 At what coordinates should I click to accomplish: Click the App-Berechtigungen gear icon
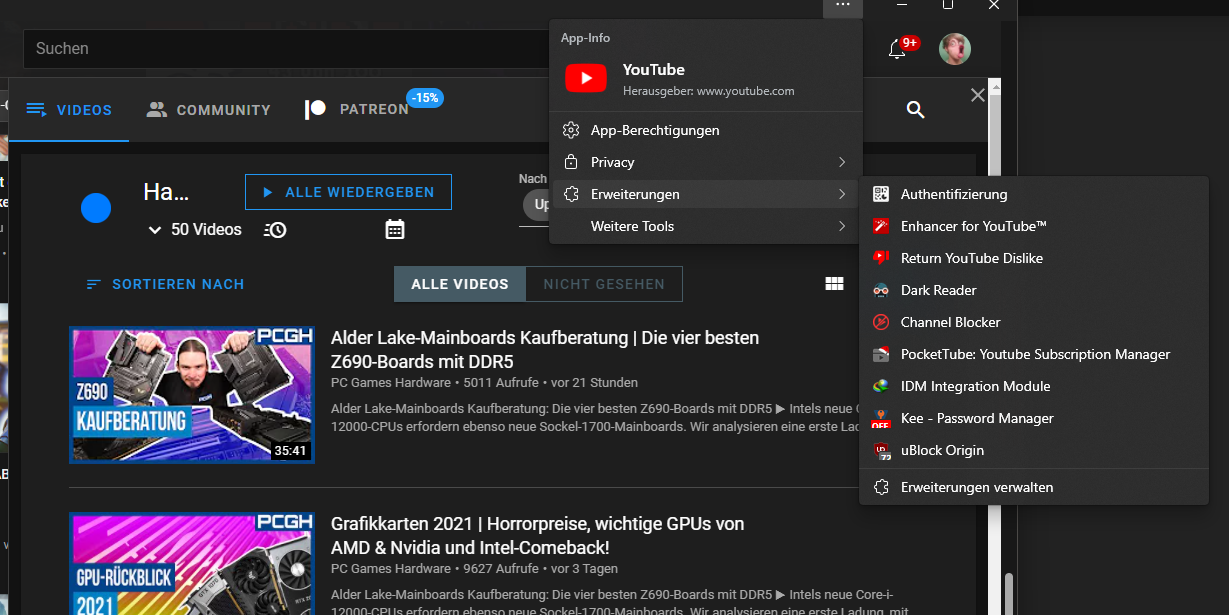571,130
